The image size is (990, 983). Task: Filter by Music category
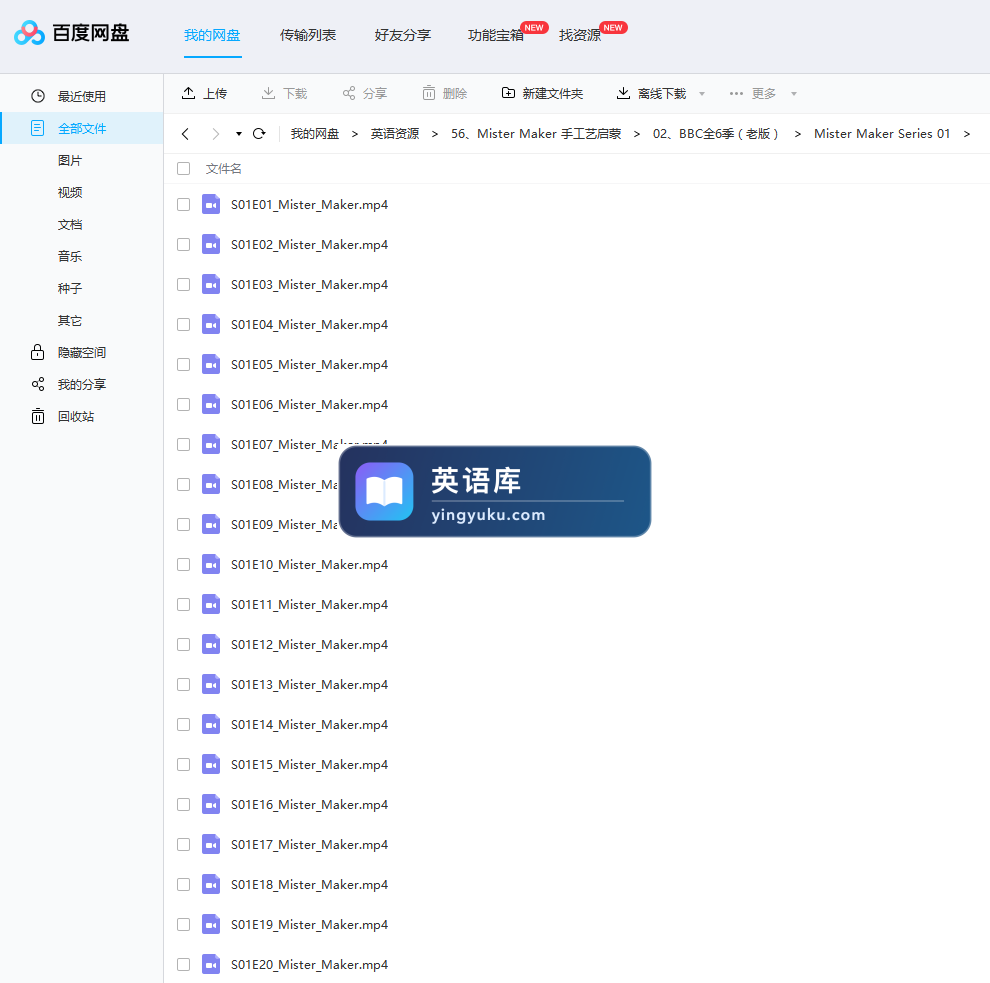point(70,256)
